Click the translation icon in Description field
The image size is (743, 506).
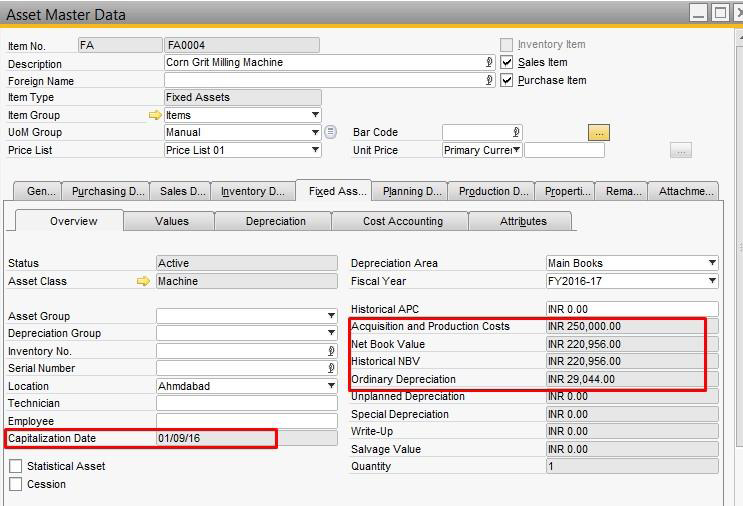pyautogui.click(x=489, y=62)
